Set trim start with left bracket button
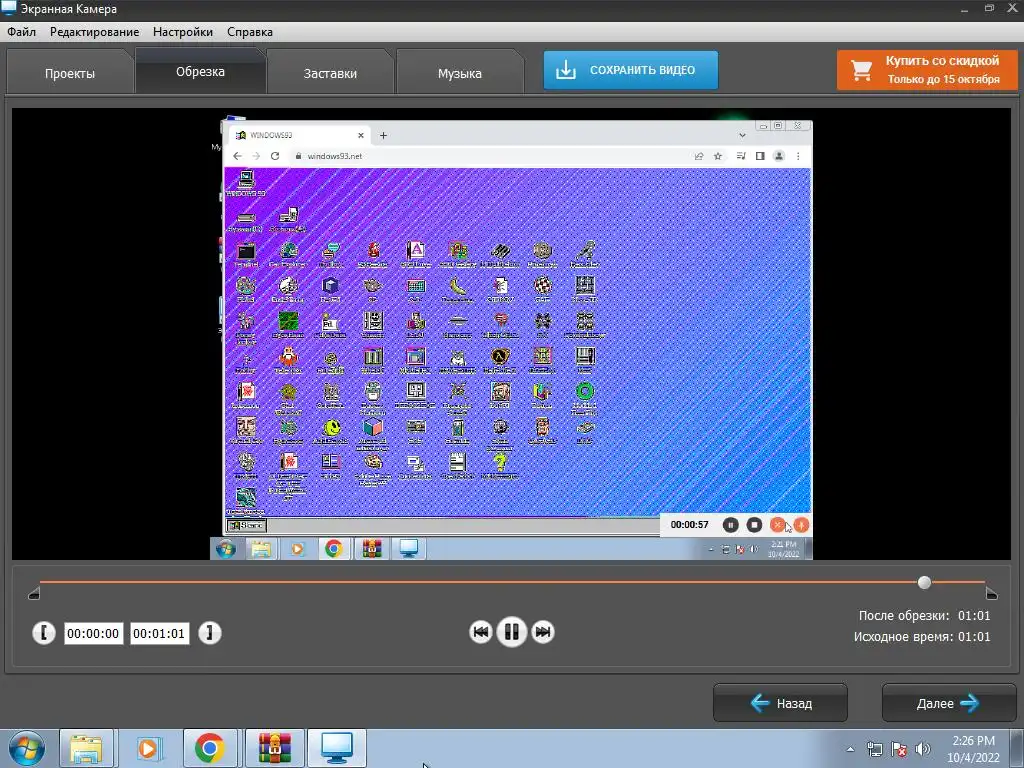 tap(44, 633)
